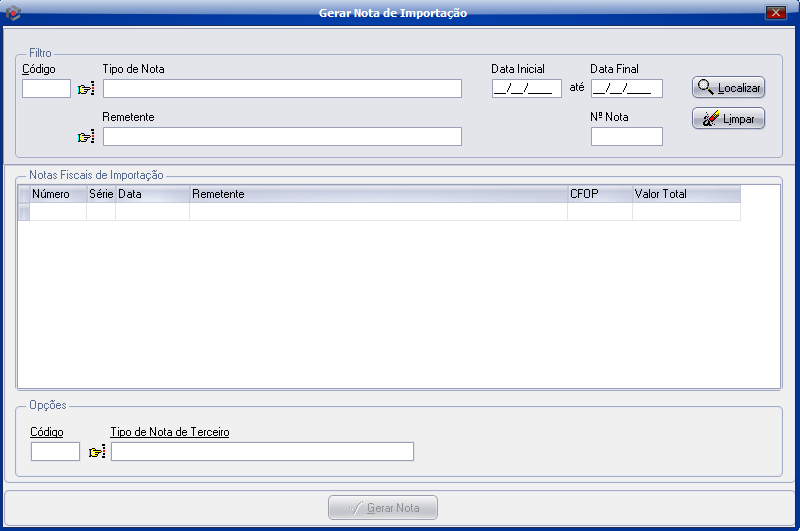Click the CFOP column header
800x531 pixels.
click(x=599, y=194)
